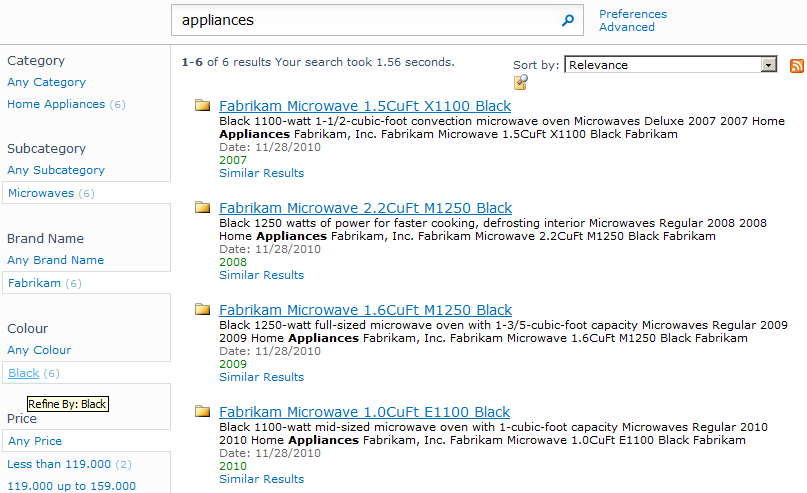
Task: Click the Price heading in refiners
Action: pyautogui.click(x=22, y=419)
